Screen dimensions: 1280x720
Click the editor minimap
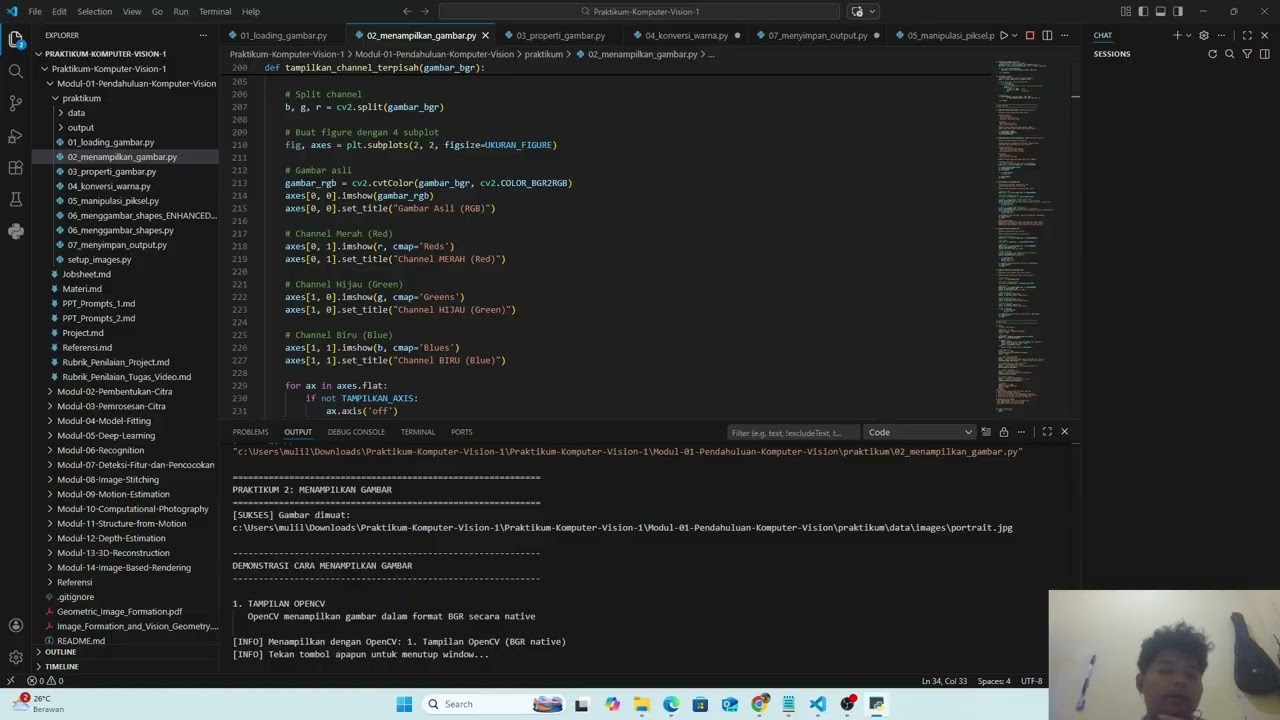click(x=1030, y=240)
